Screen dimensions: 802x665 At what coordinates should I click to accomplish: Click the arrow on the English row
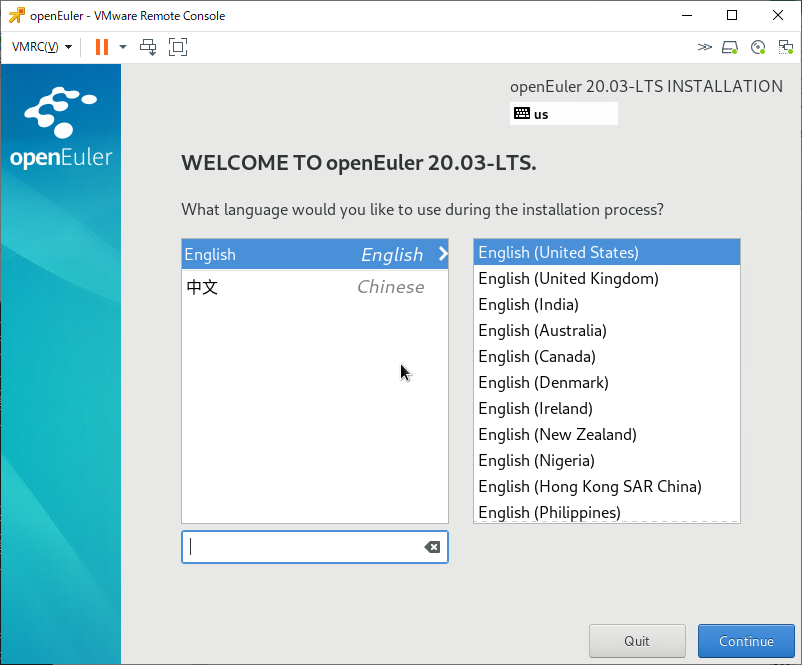click(443, 254)
